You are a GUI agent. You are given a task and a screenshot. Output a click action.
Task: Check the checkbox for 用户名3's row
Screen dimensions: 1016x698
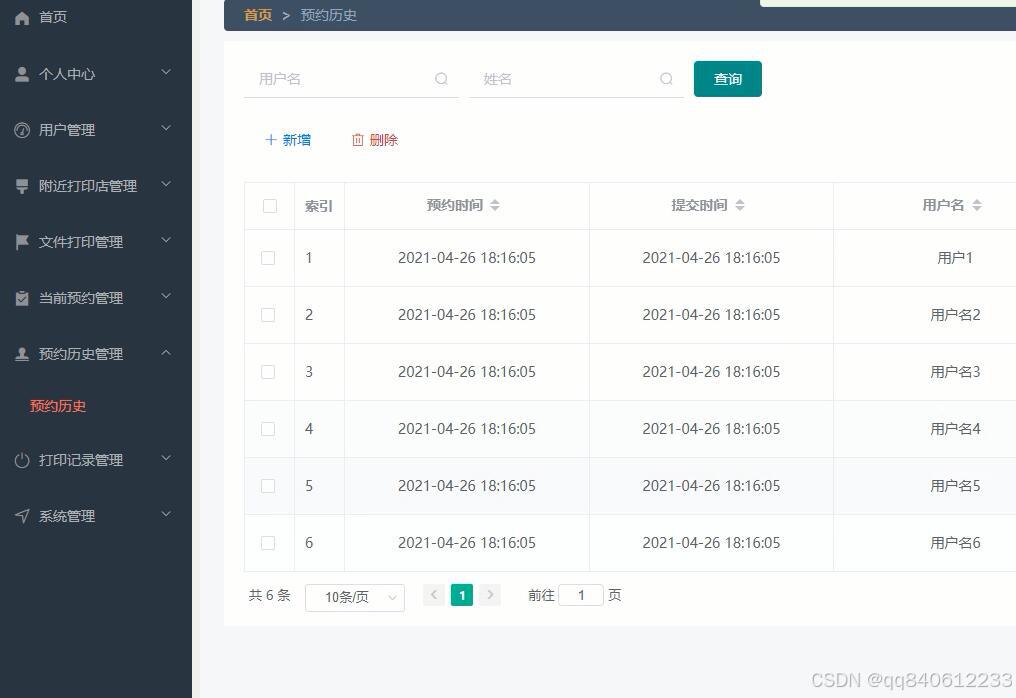click(268, 372)
